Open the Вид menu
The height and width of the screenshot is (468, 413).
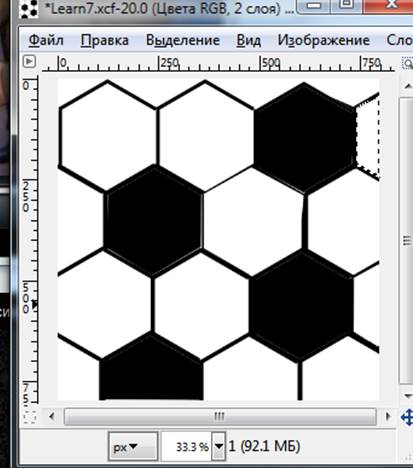(x=248, y=41)
